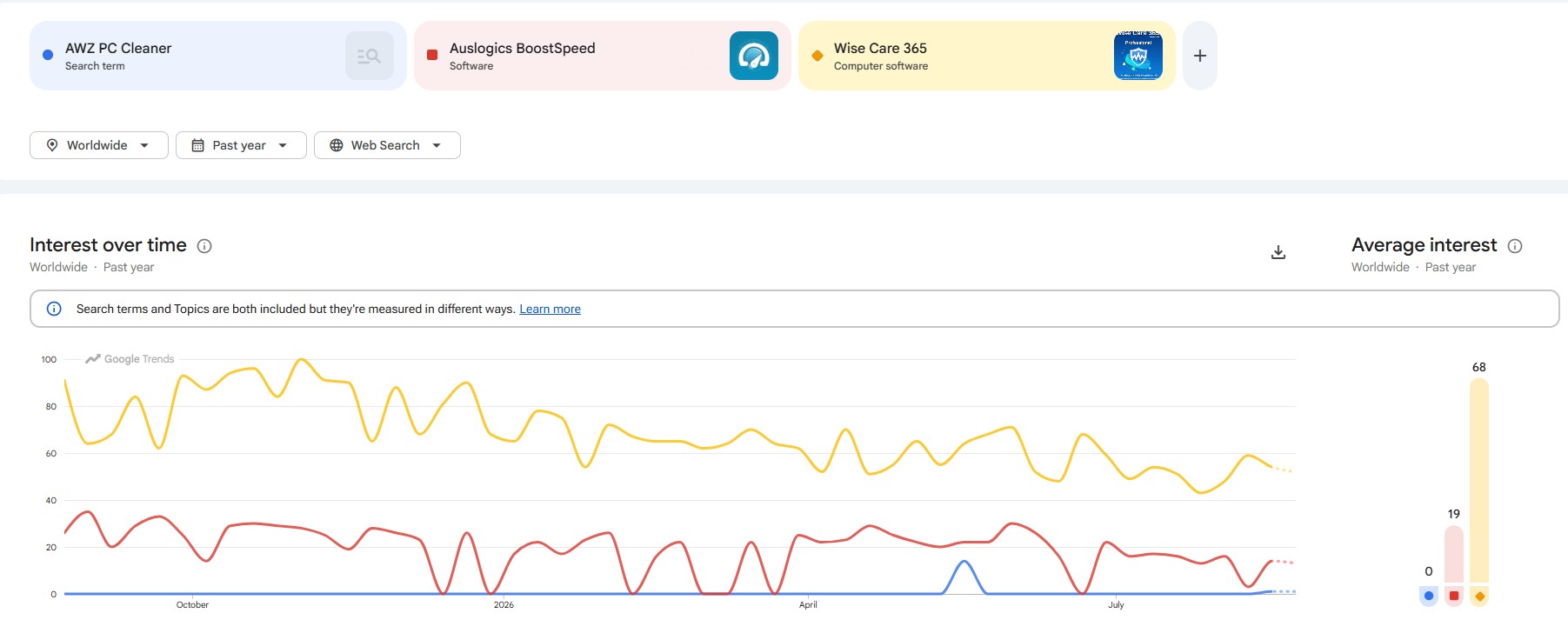Click the Average interest heading
Viewport: 1568px width, 633px height.
point(1424,245)
